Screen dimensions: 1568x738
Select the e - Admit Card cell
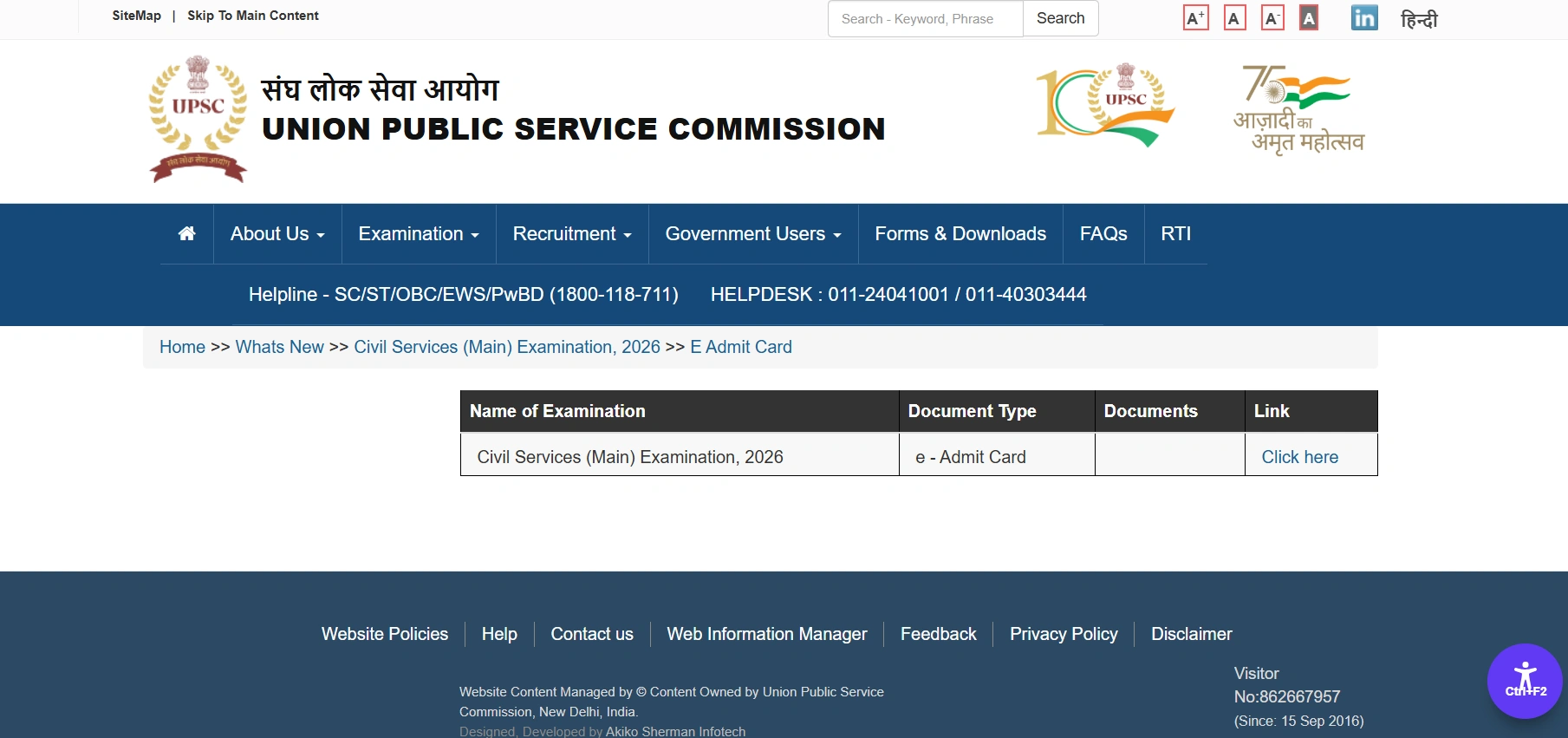click(997, 454)
